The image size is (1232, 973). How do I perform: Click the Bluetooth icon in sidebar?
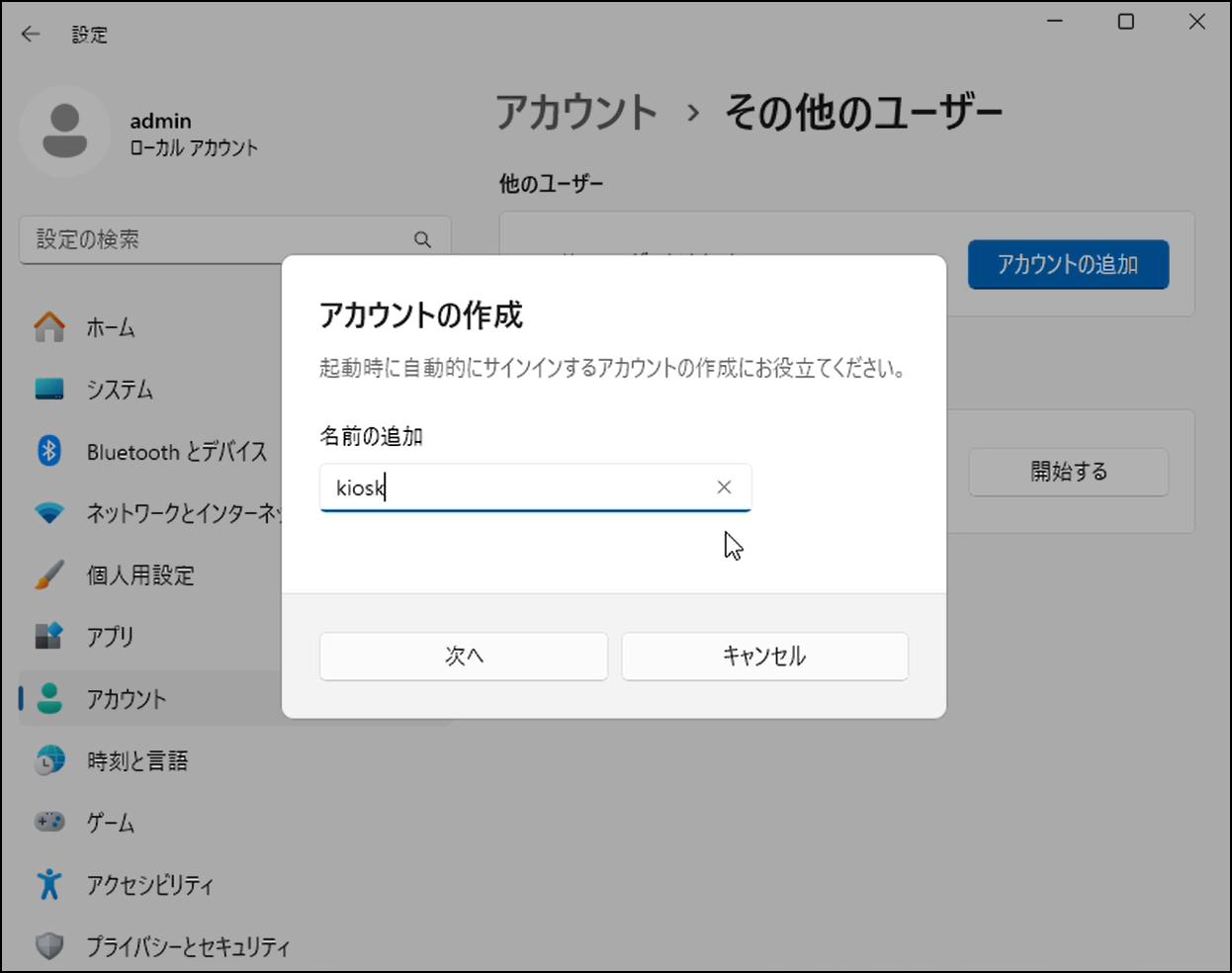49,451
